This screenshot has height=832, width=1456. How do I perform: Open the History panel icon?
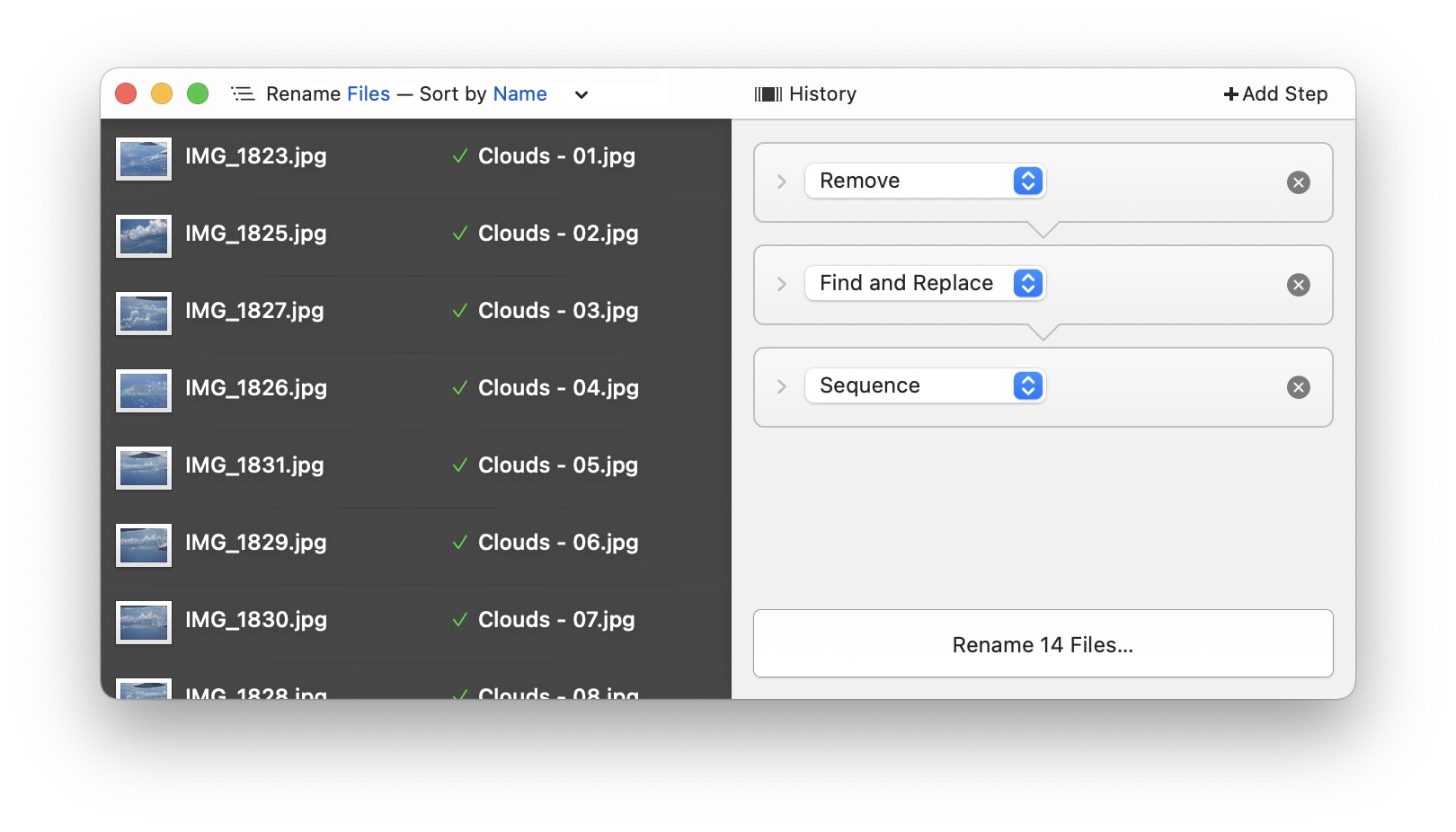pyautogui.click(x=768, y=94)
